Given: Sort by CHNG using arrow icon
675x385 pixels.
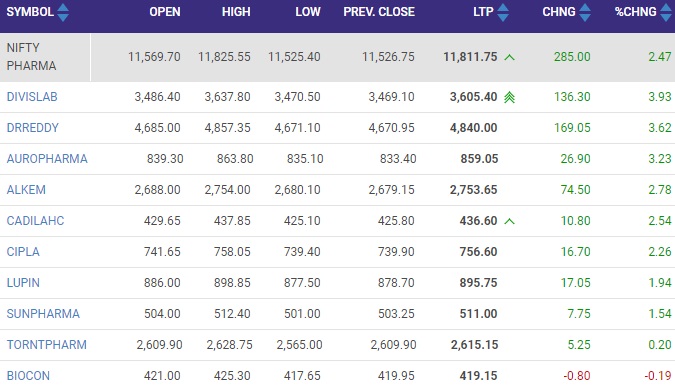Looking at the screenshot, I should 585,12.
